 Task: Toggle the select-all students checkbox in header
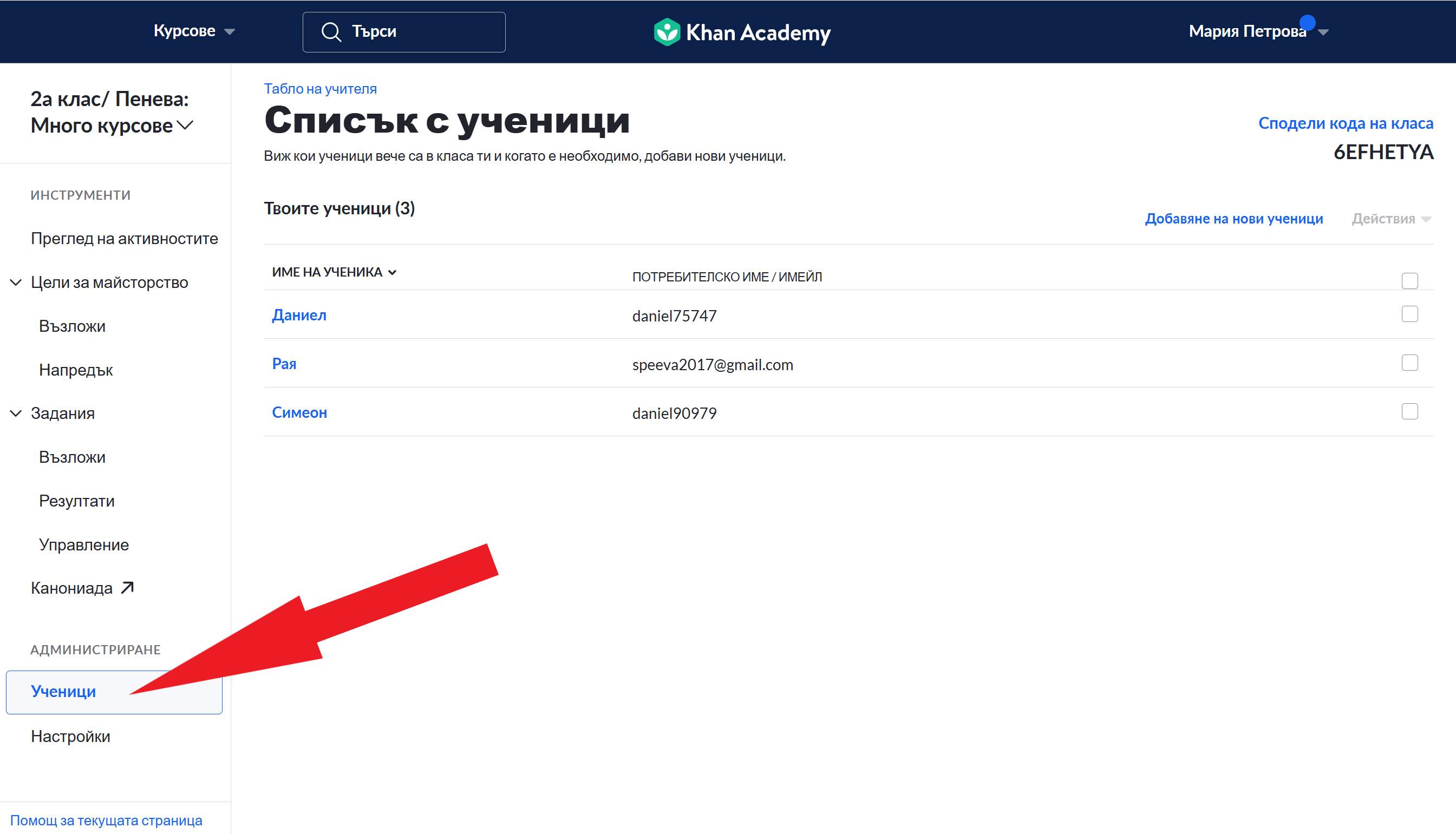pos(1409,281)
